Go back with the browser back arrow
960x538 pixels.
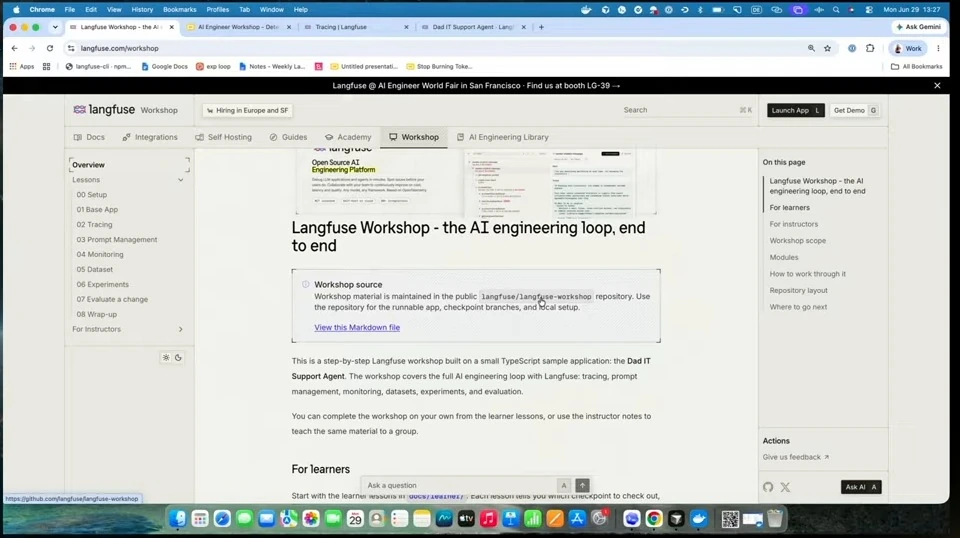point(15,48)
